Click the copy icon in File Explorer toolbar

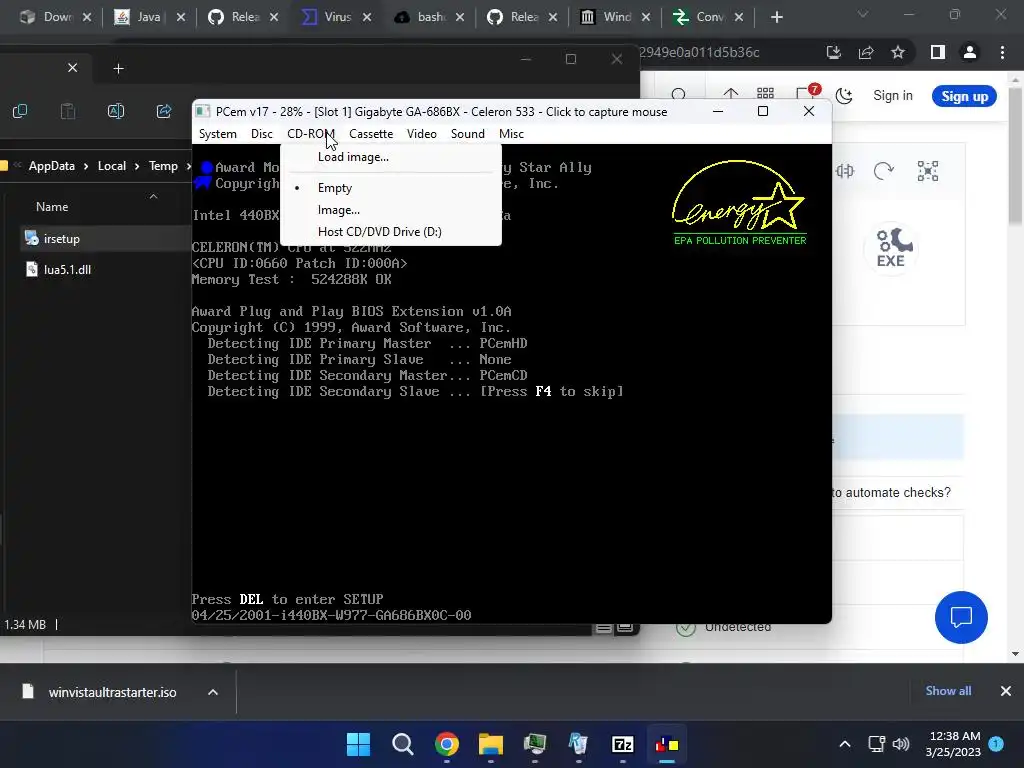20,112
